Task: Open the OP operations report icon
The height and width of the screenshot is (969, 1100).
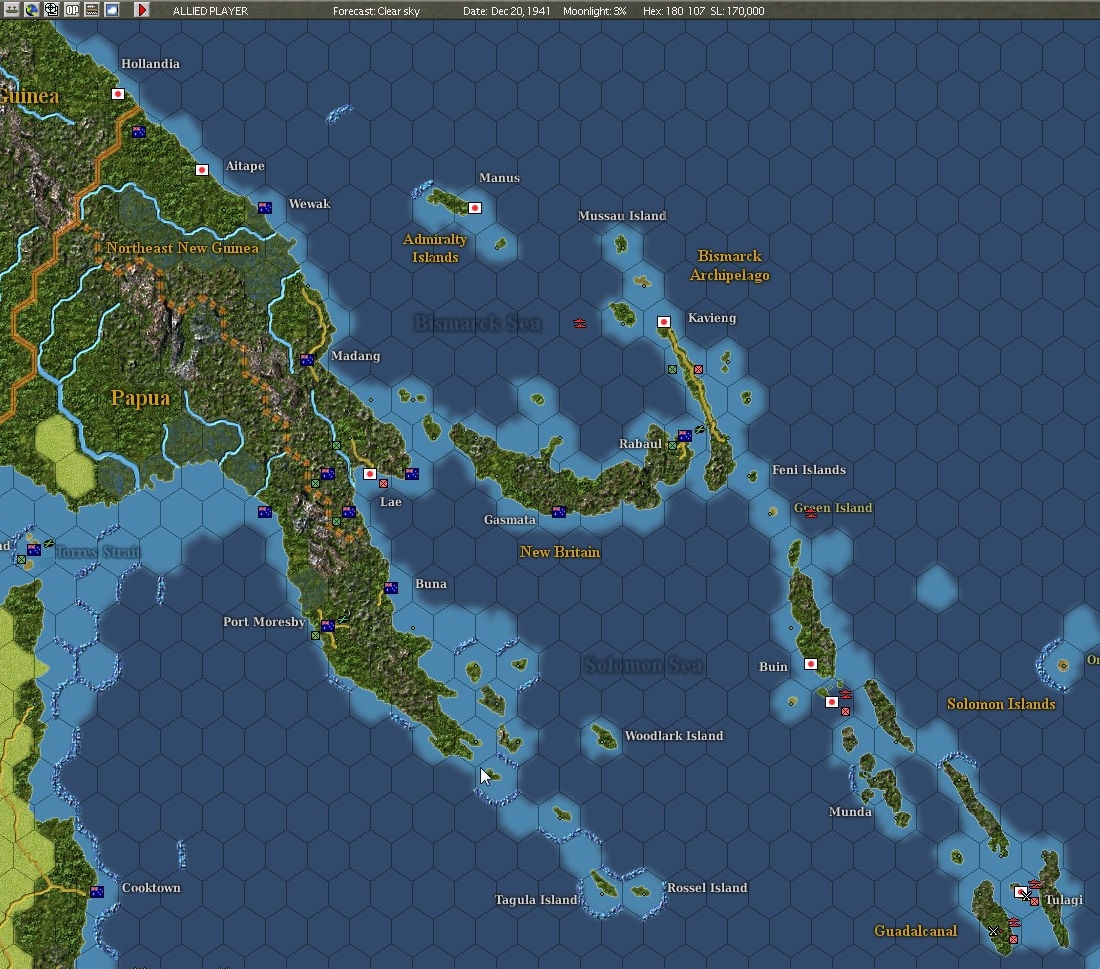Action: (72, 9)
